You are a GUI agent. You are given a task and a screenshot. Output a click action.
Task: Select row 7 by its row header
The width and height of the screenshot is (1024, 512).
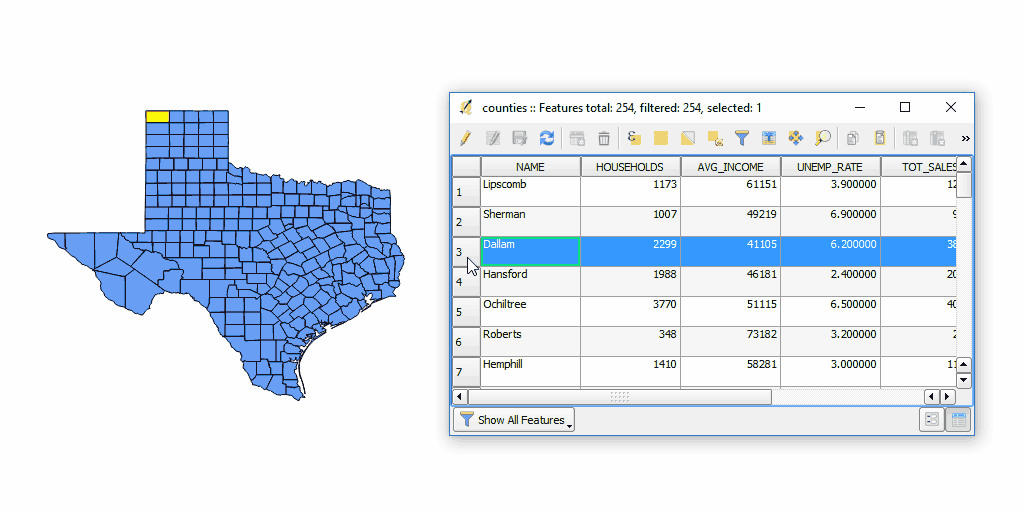pos(466,372)
